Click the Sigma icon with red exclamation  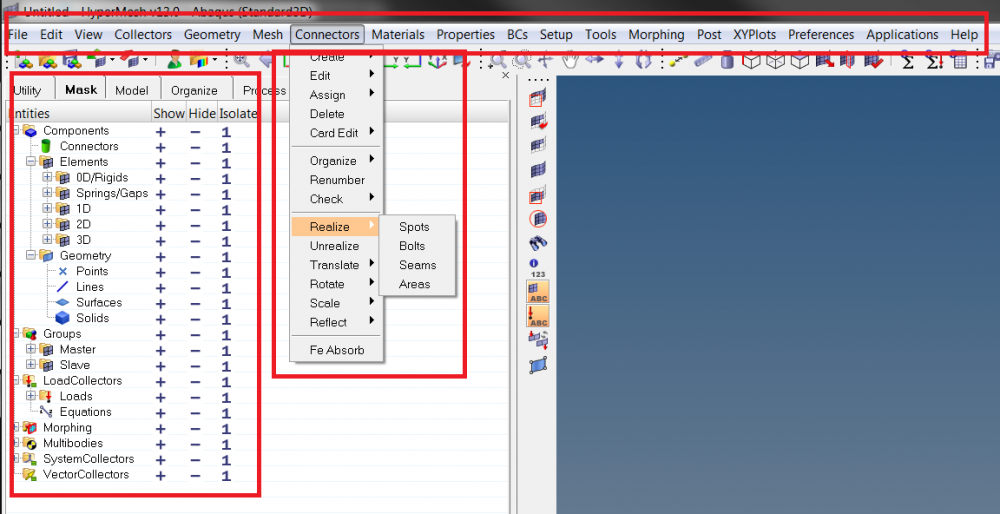click(x=934, y=61)
